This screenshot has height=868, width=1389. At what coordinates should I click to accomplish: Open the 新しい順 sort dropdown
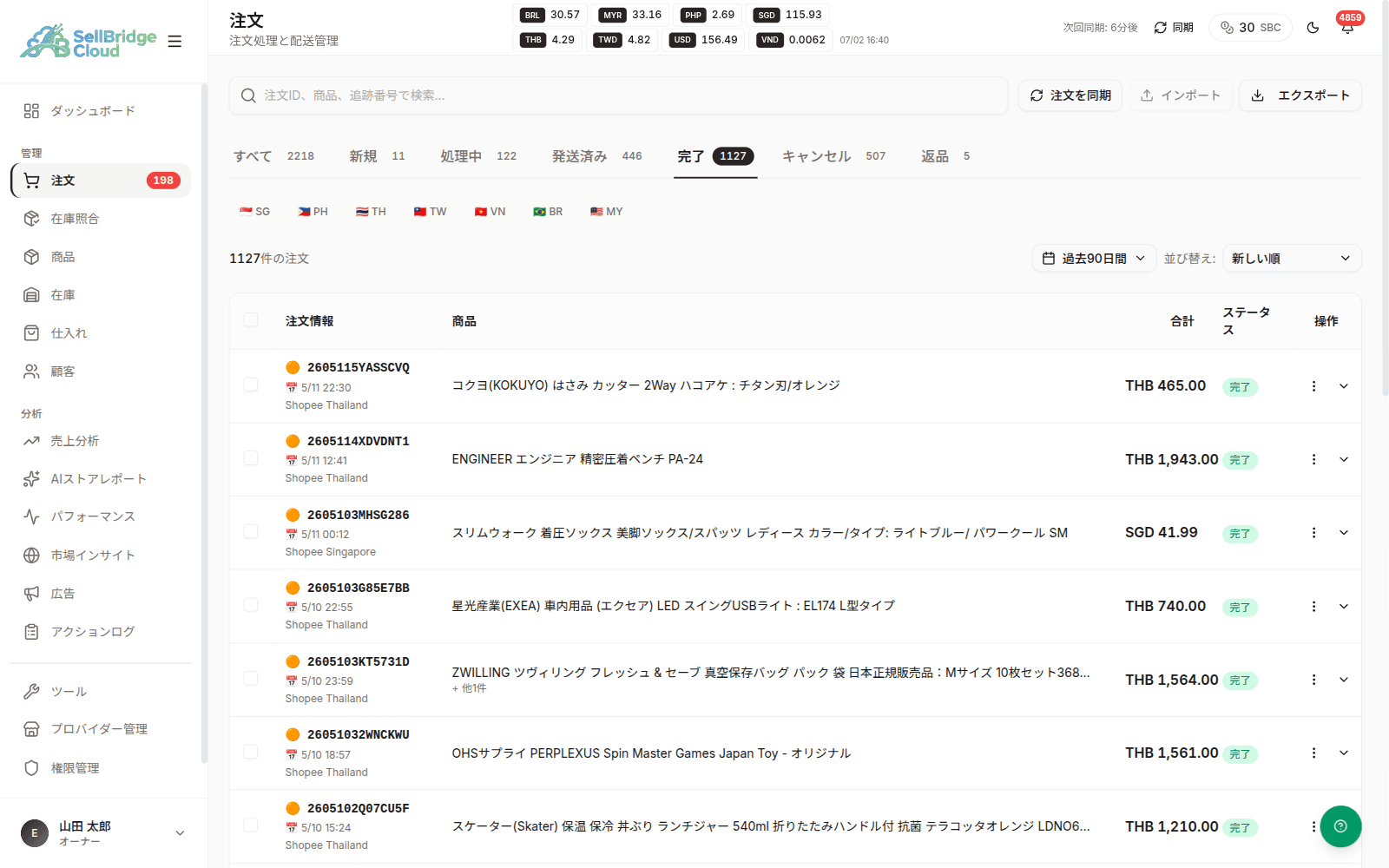(x=1292, y=259)
